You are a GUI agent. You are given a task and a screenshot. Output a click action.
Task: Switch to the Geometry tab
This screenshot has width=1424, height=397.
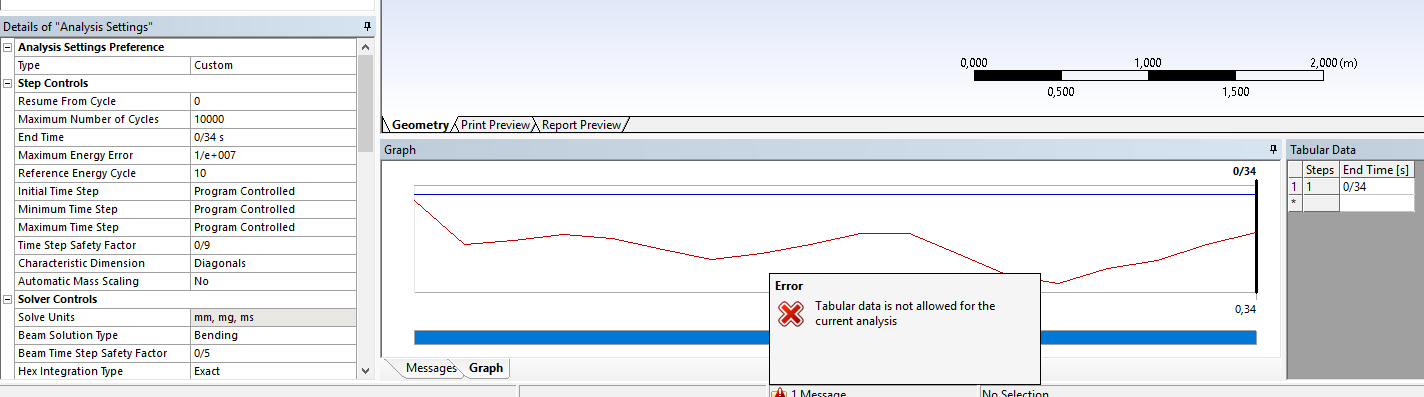click(x=419, y=125)
